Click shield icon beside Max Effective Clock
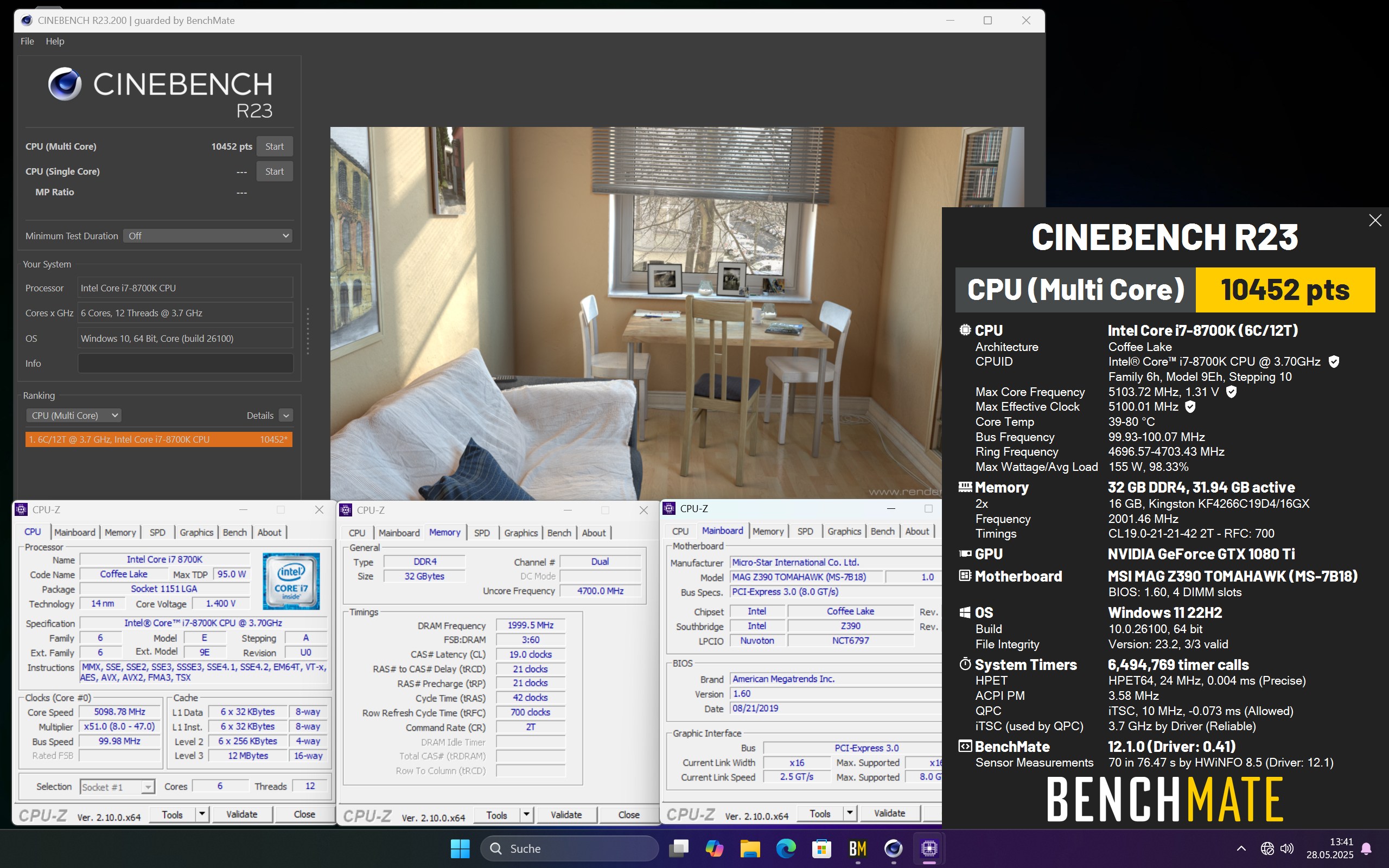 click(x=1190, y=406)
